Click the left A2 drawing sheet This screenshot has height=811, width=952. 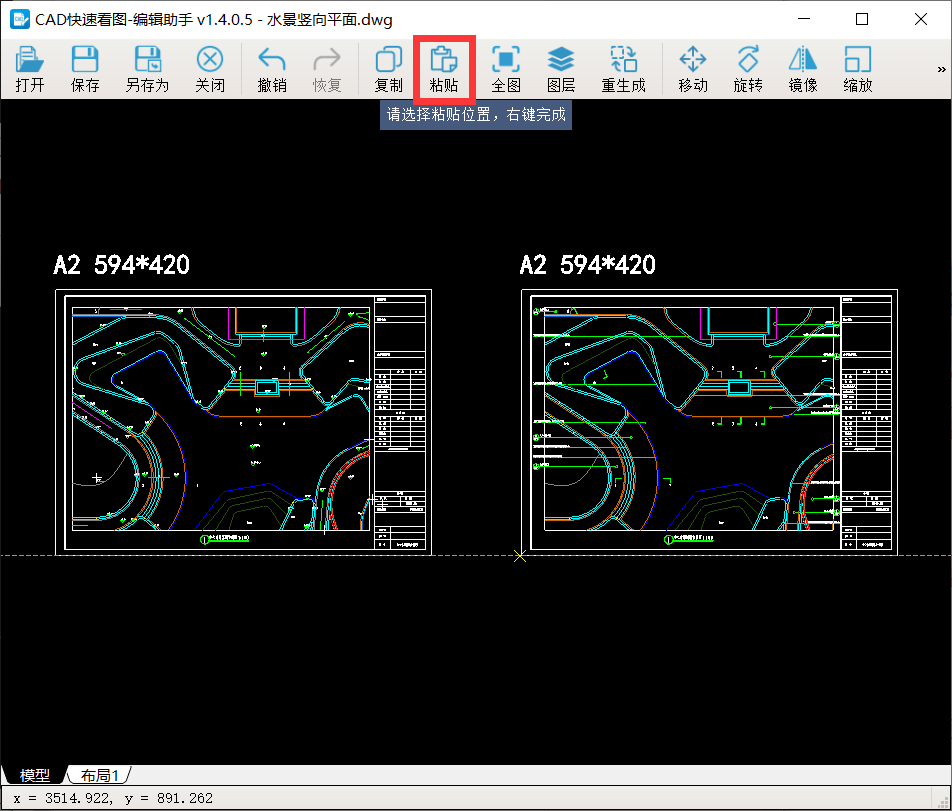pyautogui.click(x=243, y=420)
